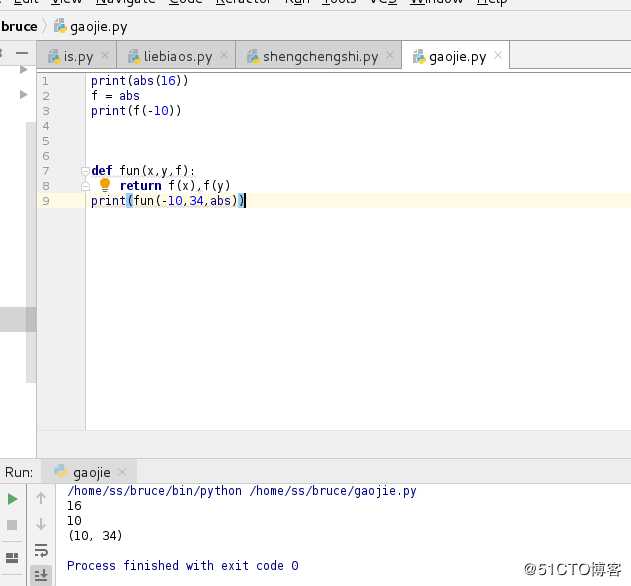This screenshot has width=631, height=586.
Task: Click the green Rerun button
Action: pyautogui.click(x=12, y=499)
